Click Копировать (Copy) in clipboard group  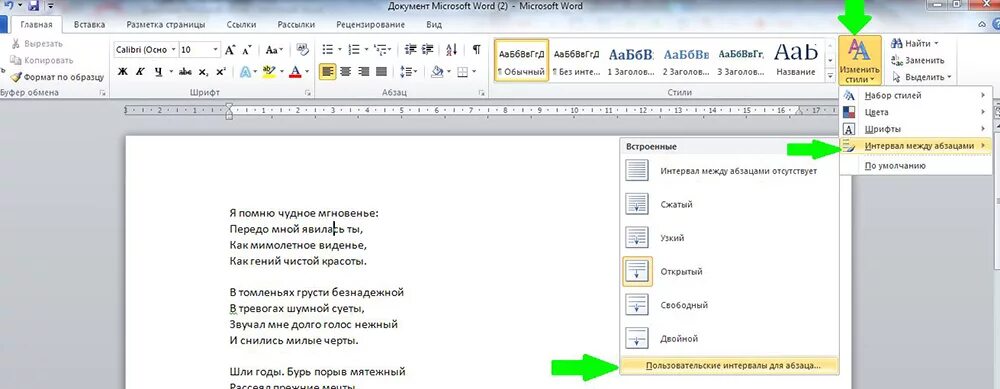pos(41,60)
